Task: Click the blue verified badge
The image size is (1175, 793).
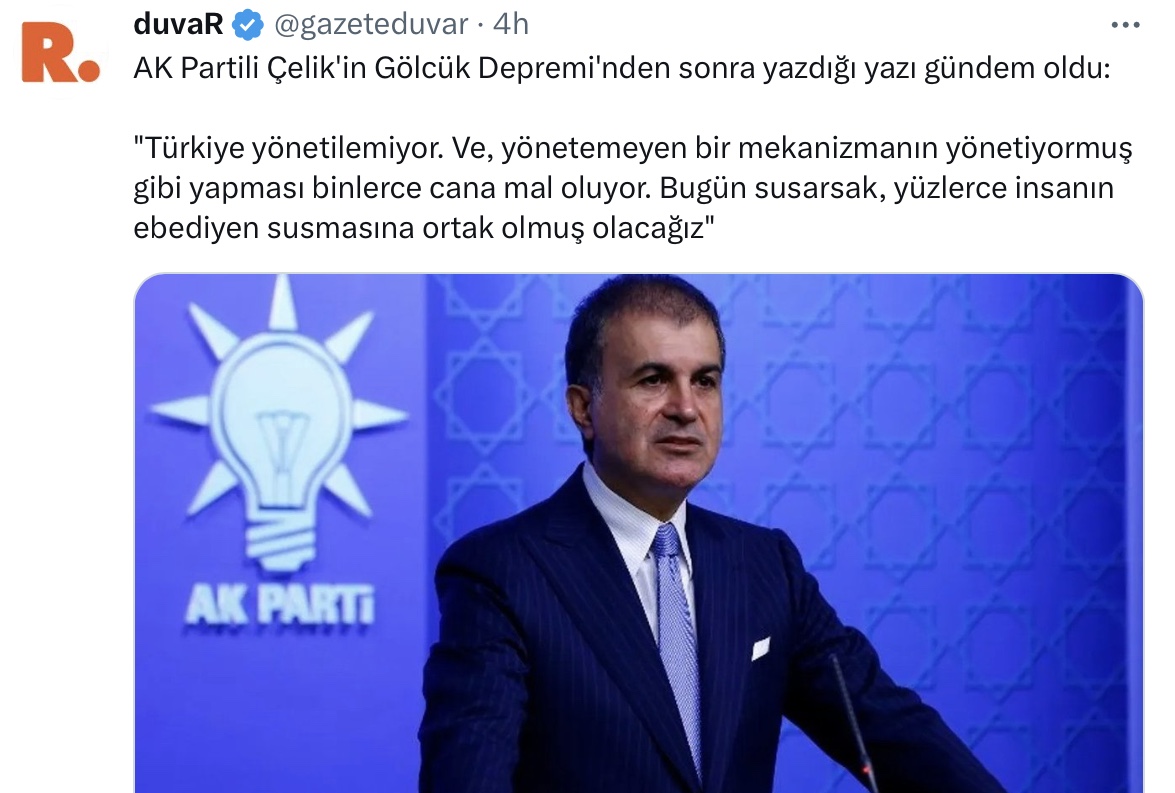Action: click(247, 25)
